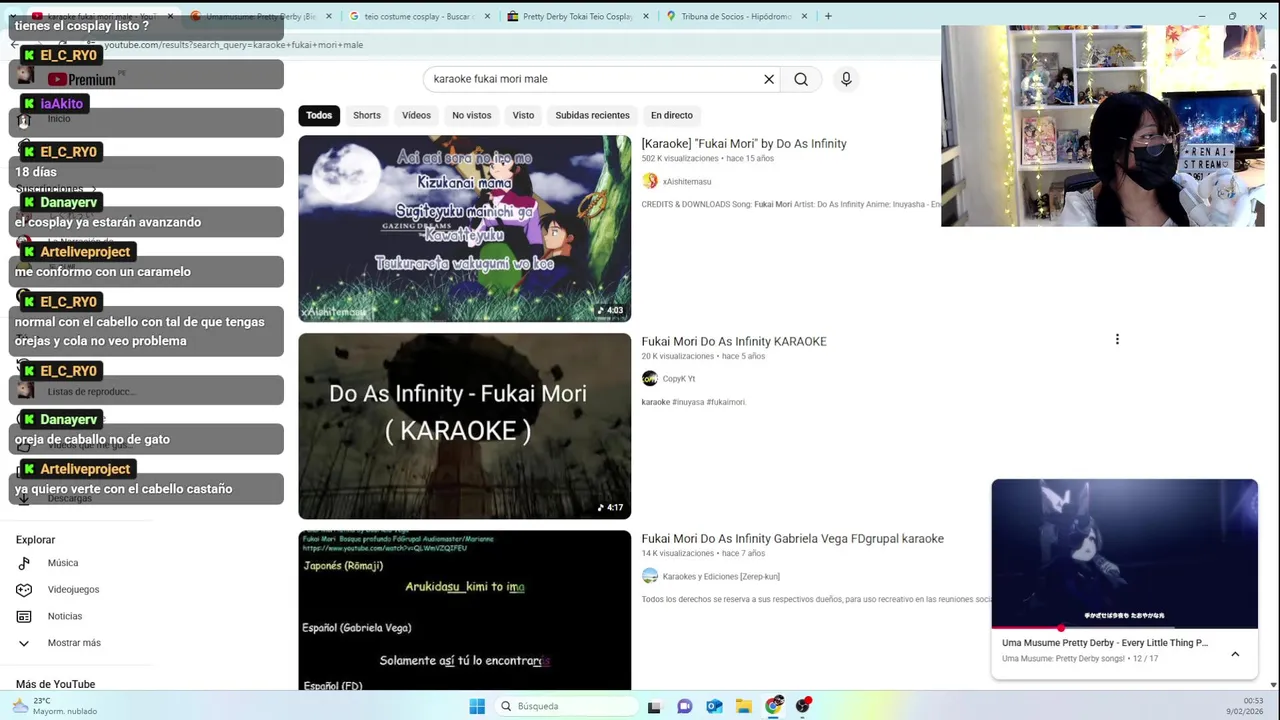Click the Videojuegos sidebar icon
This screenshot has width=1280, height=720.
click(24, 590)
